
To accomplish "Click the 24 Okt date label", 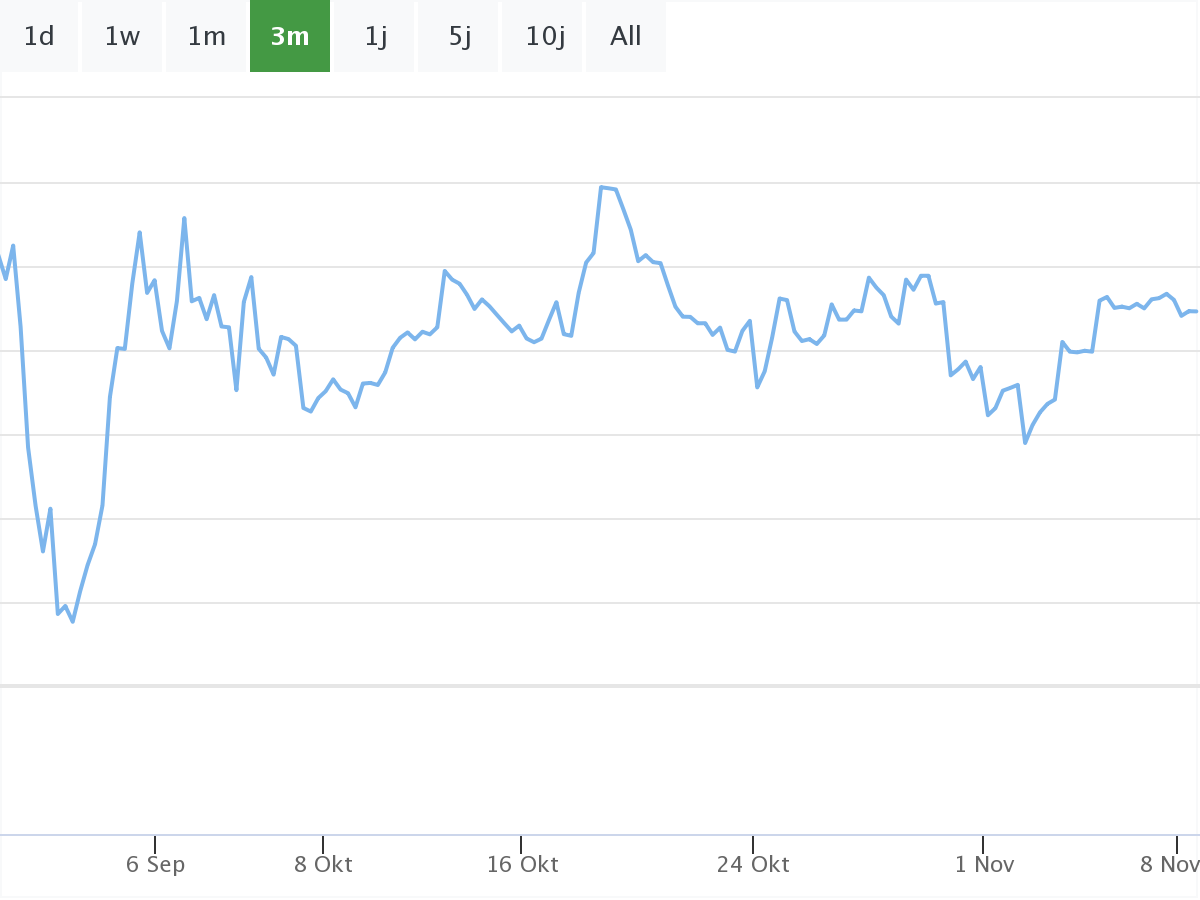I will pyautogui.click(x=753, y=864).
